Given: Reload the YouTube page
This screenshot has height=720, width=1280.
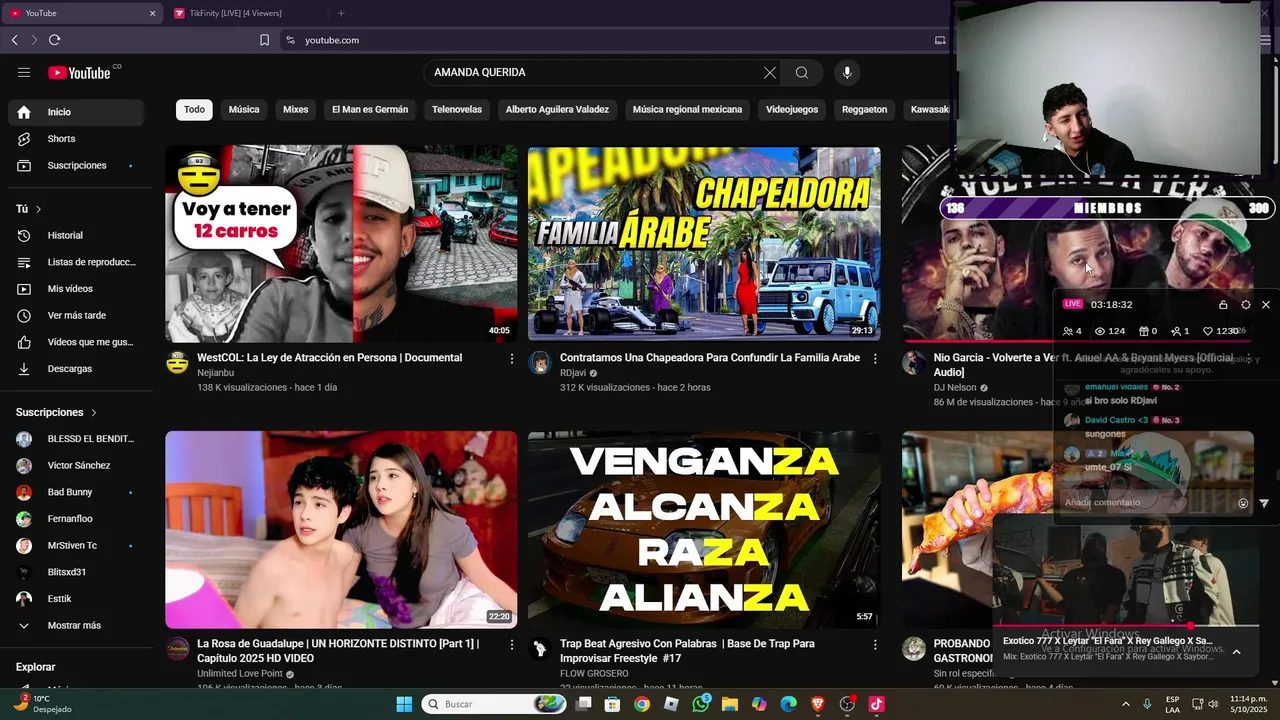Looking at the screenshot, I should [x=54, y=40].
